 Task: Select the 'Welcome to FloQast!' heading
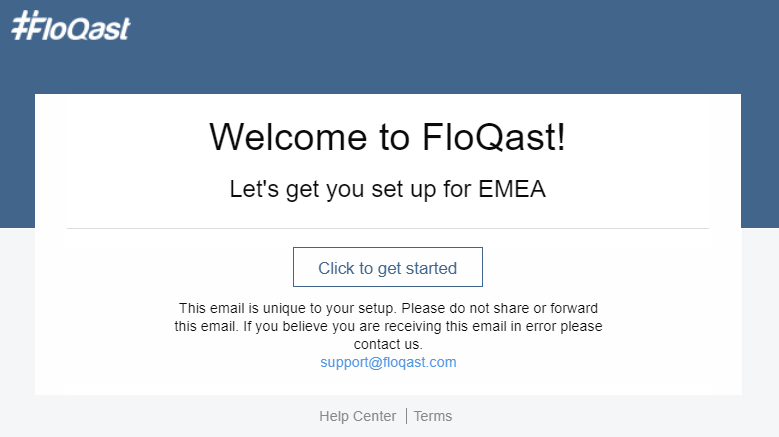(388, 137)
